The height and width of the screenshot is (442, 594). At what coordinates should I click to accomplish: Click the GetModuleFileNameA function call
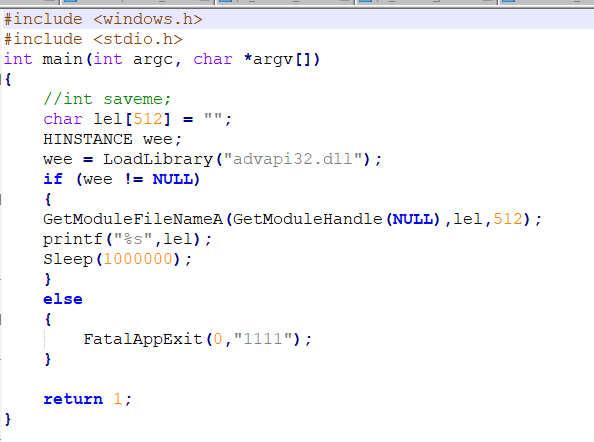pos(133,219)
